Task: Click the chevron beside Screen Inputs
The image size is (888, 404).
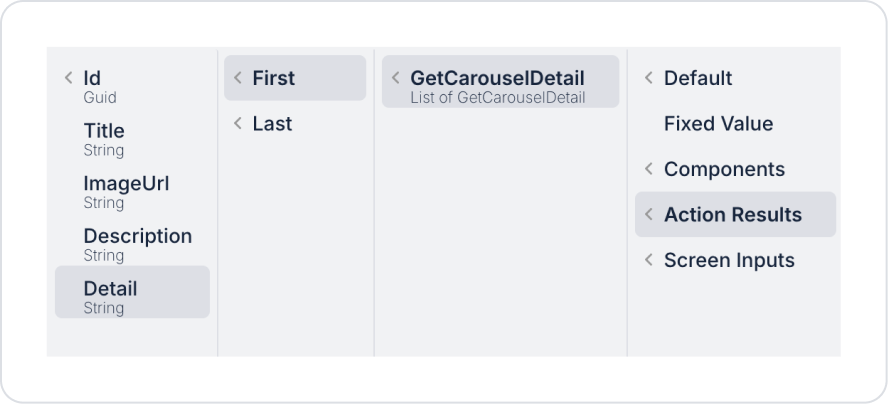Action: [x=649, y=260]
